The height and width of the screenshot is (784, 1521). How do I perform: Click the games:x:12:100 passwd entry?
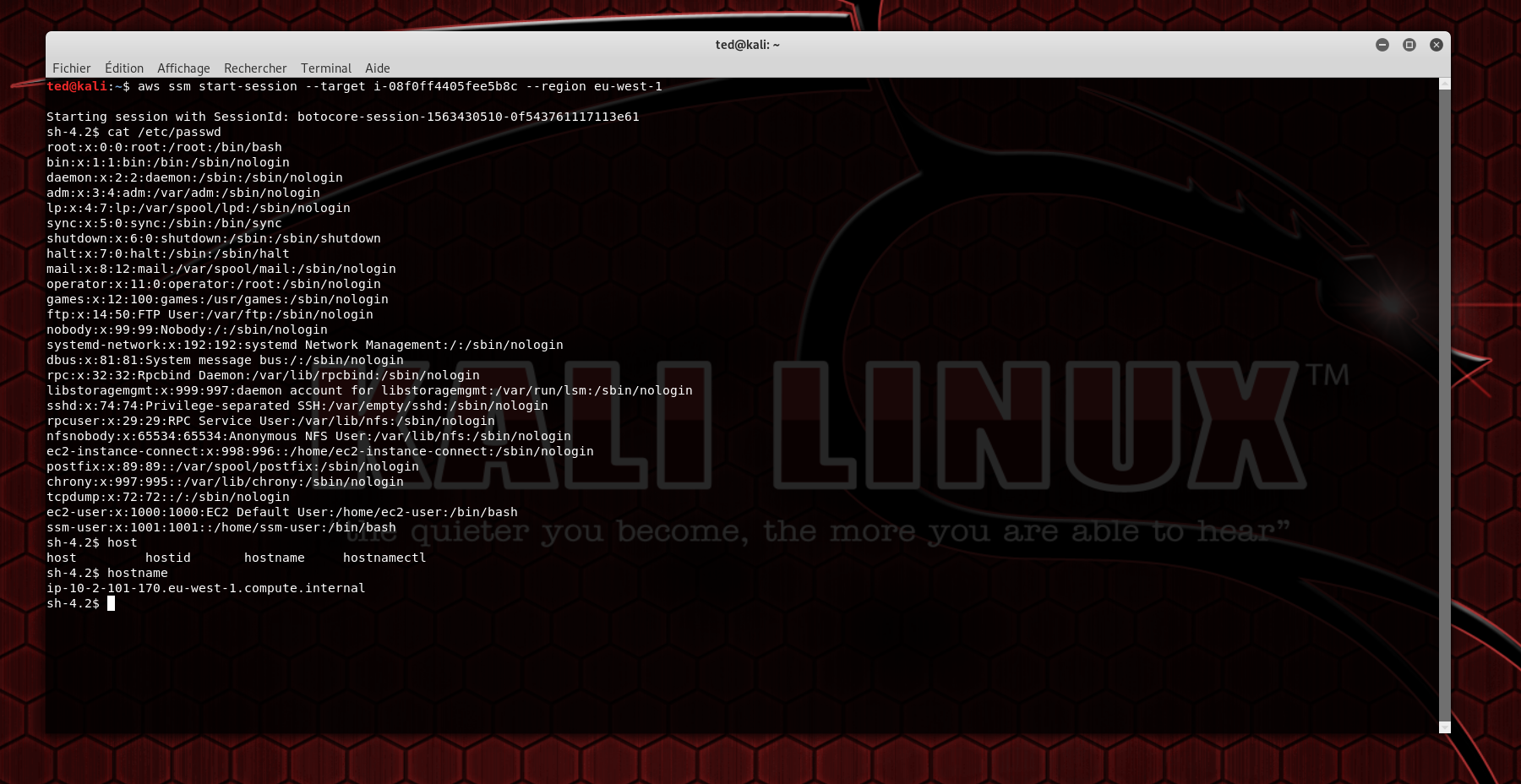click(217, 299)
